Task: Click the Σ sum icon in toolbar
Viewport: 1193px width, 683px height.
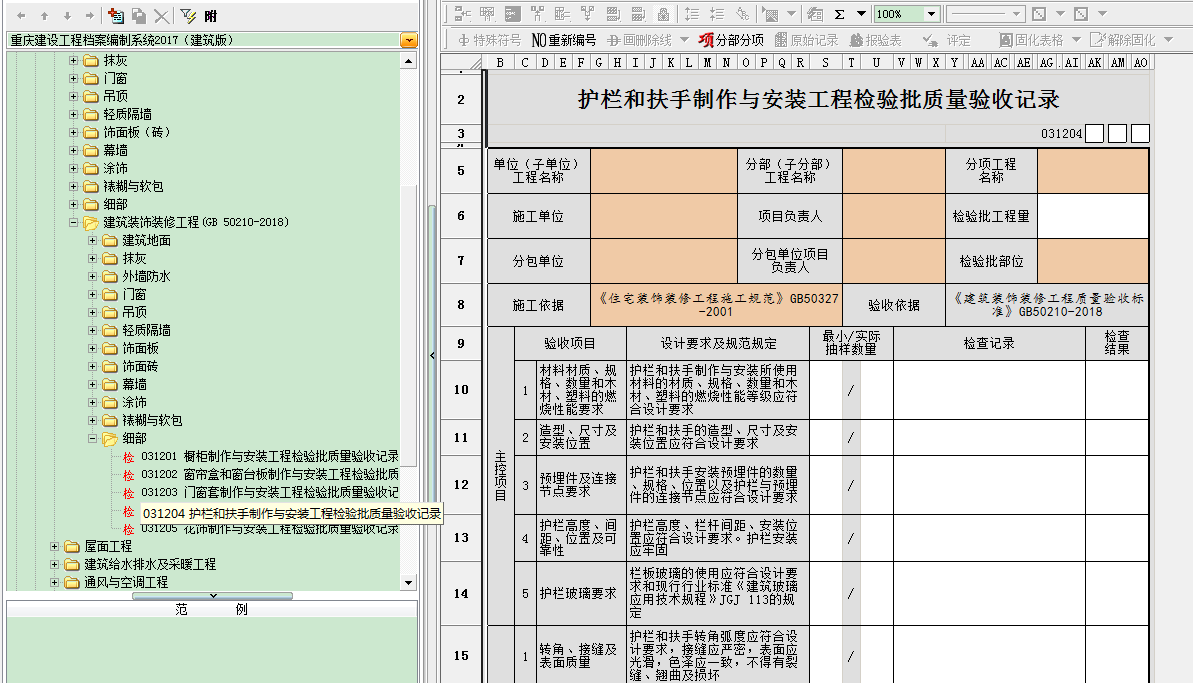Action: click(x=839, y=14)
